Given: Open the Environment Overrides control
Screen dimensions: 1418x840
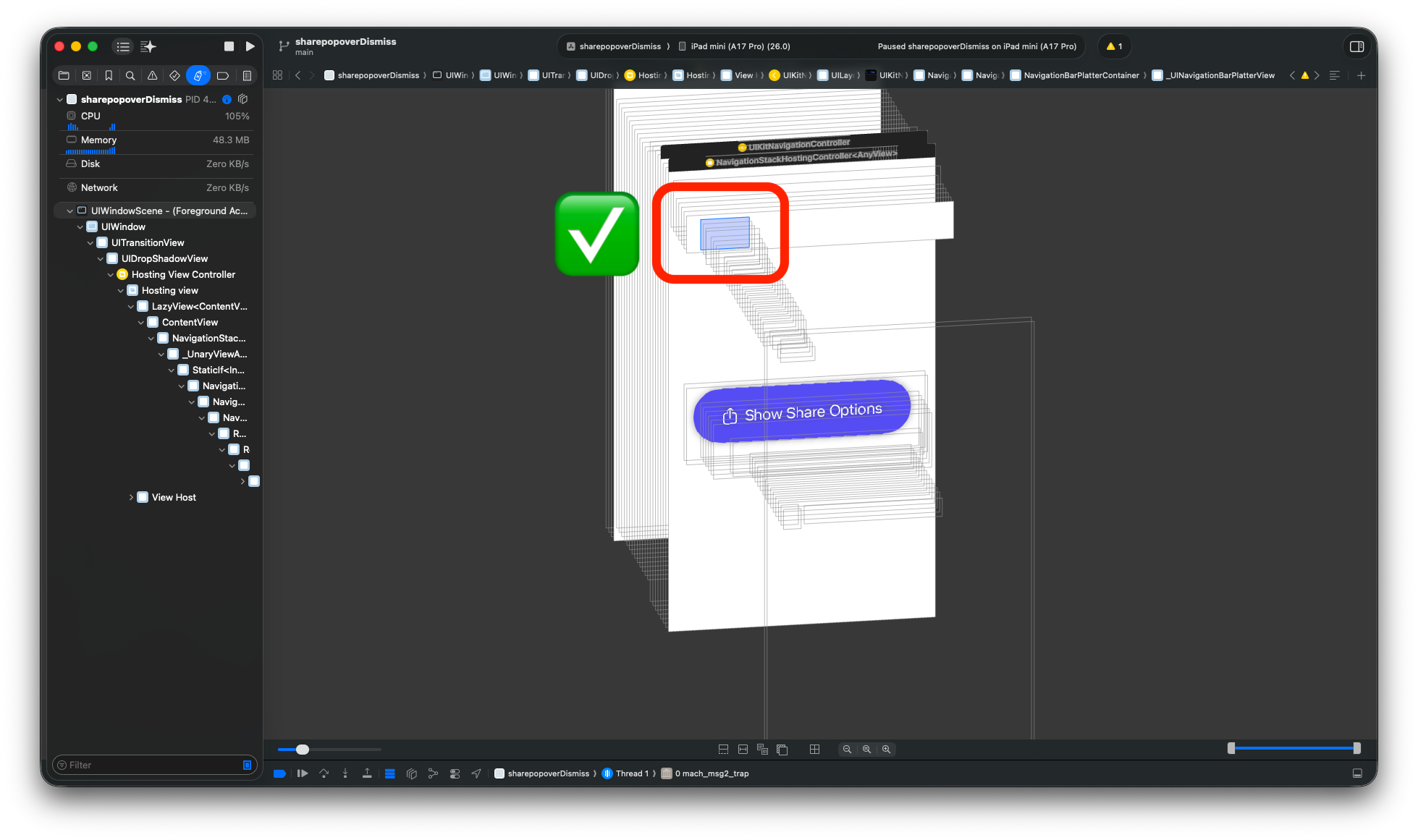Looking at the screenshot, I should 455,773.
